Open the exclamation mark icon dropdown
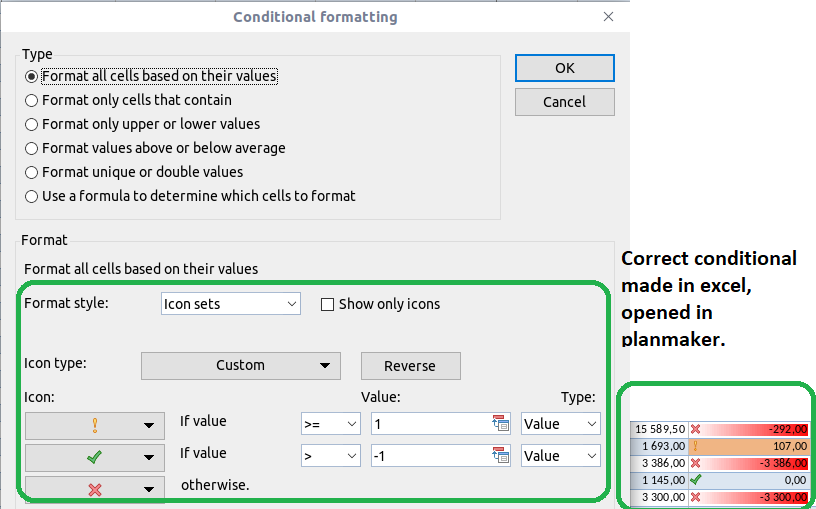The image size is (816, 509). pyautogui.click(x=94, y=425)
